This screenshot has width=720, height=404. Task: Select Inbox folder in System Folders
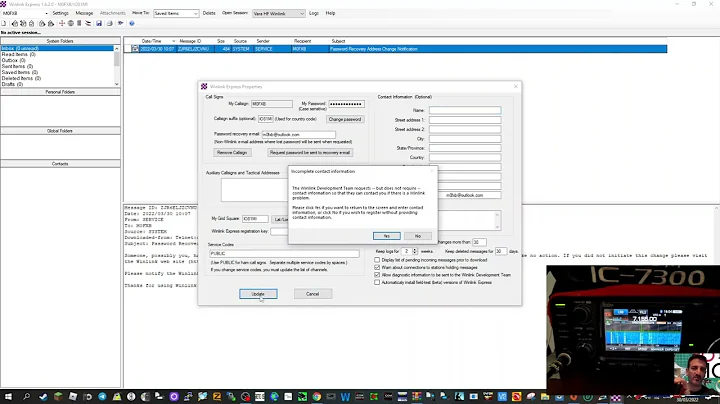(57, 48)
